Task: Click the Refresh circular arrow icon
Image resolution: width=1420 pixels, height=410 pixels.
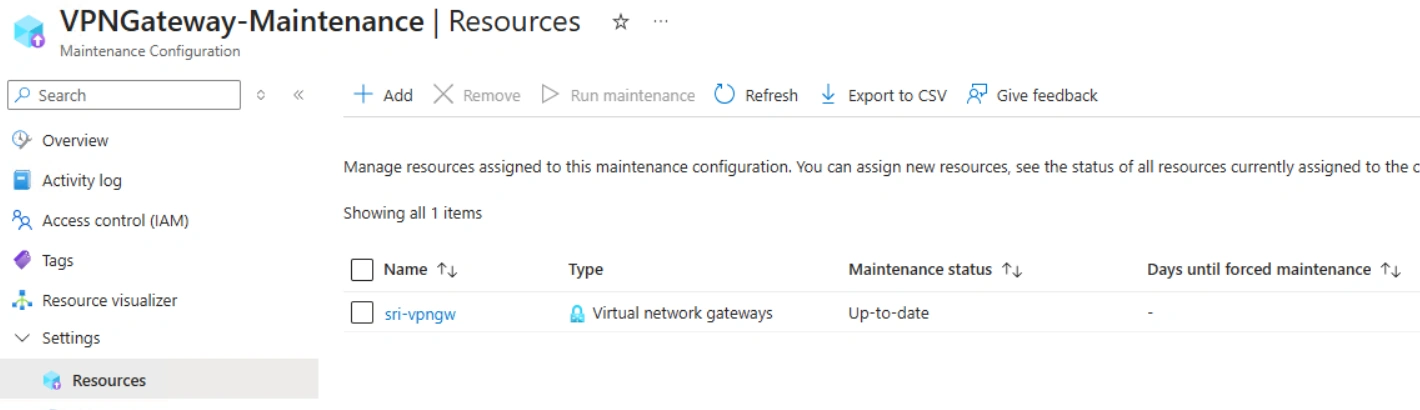Action: [725, 95]
